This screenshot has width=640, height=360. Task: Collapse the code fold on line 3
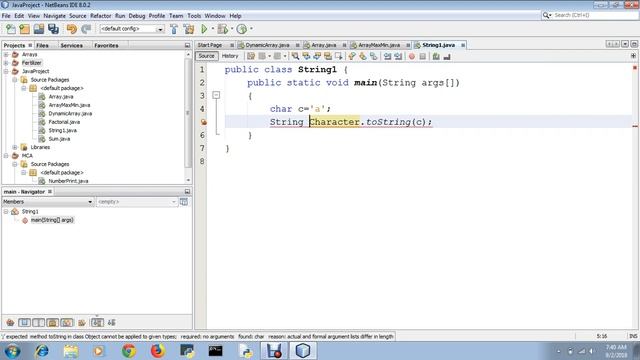tap(216, 95)
